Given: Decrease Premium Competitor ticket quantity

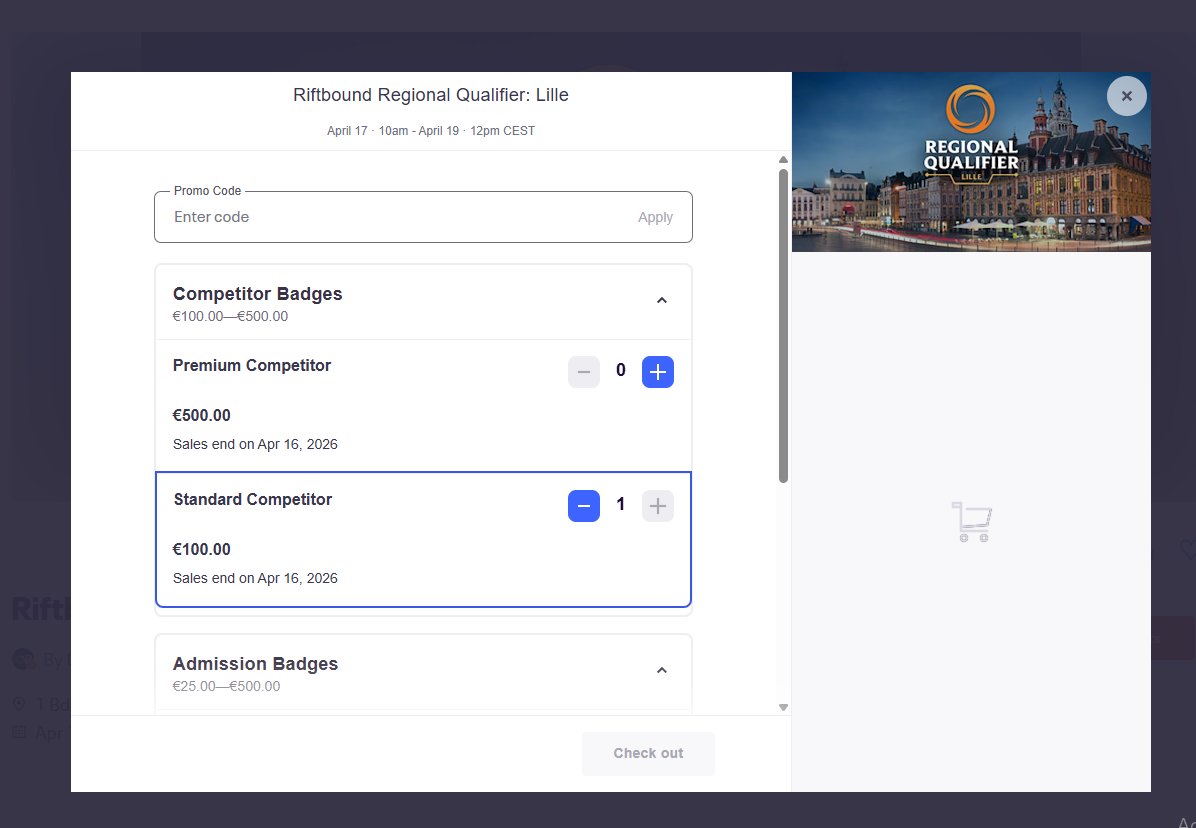Looking at the screenshot, I should click(x=584, y=372).
